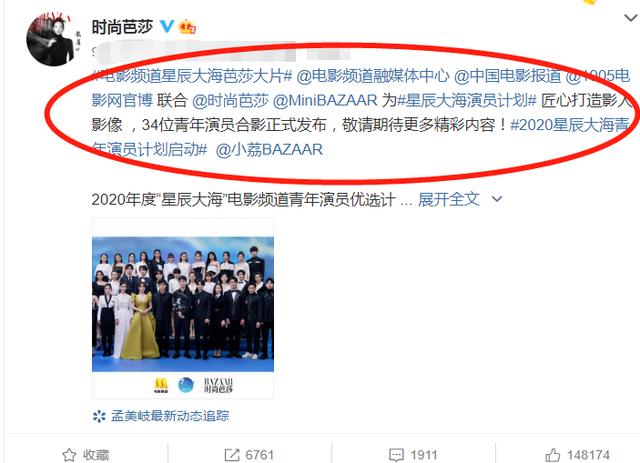640x463 pixels.
Task: Click the arrow beside 展开全文
Action: tap(497, 199)
